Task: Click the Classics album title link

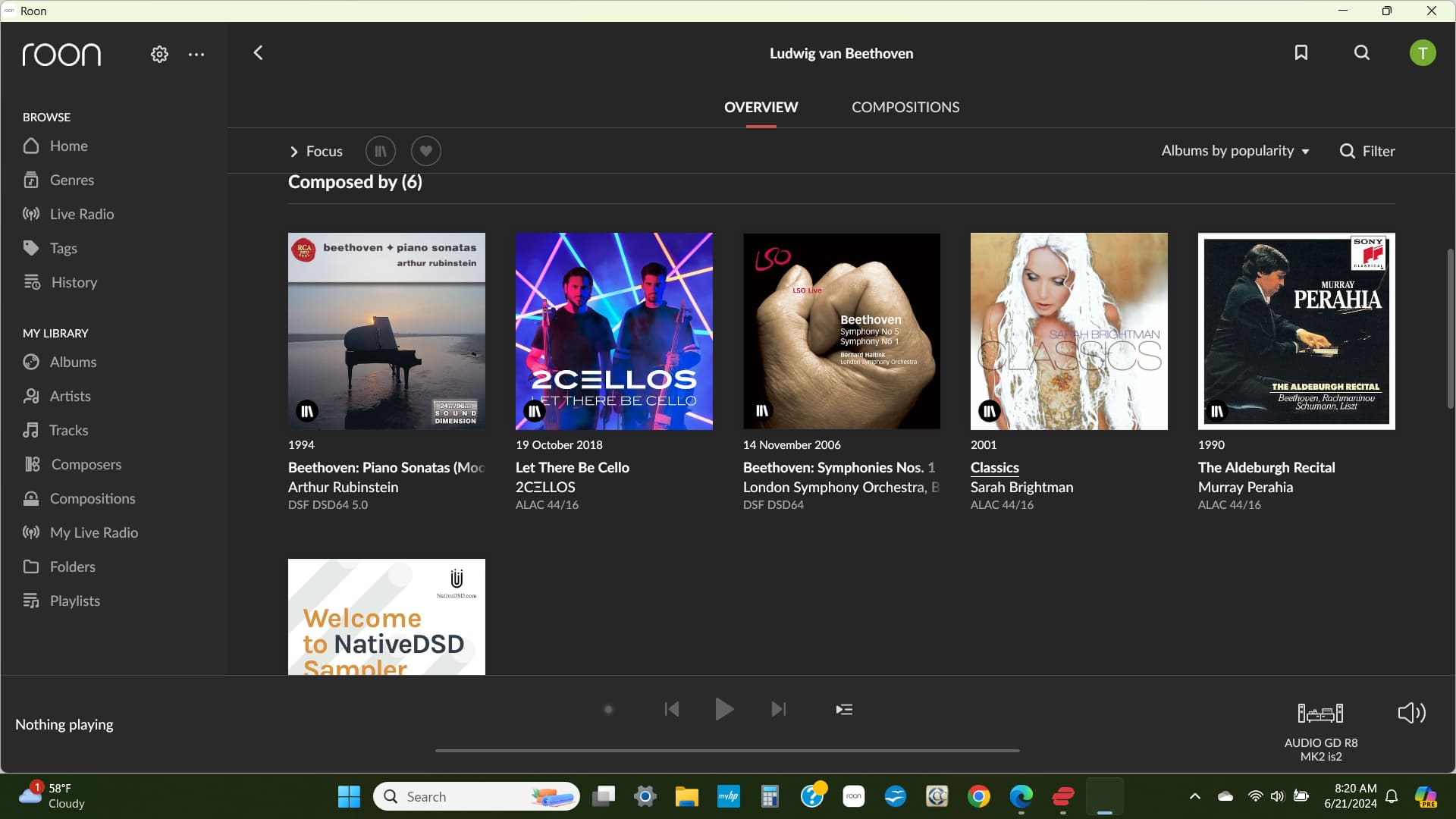Action: point(995,467)
